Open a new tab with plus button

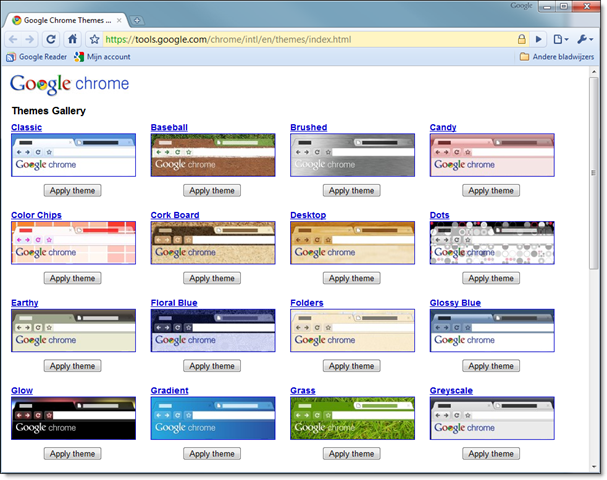coord(137,21)
